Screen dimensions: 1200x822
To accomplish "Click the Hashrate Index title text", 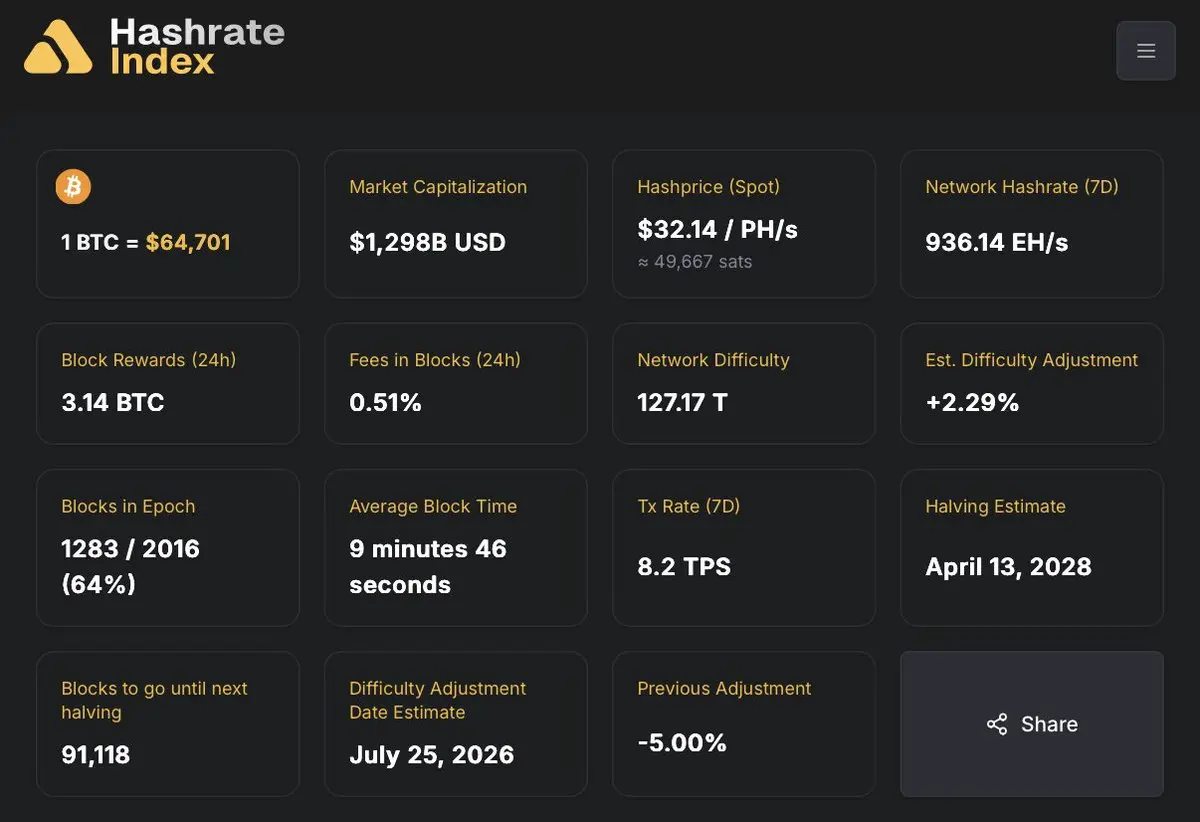I will 197,47.
